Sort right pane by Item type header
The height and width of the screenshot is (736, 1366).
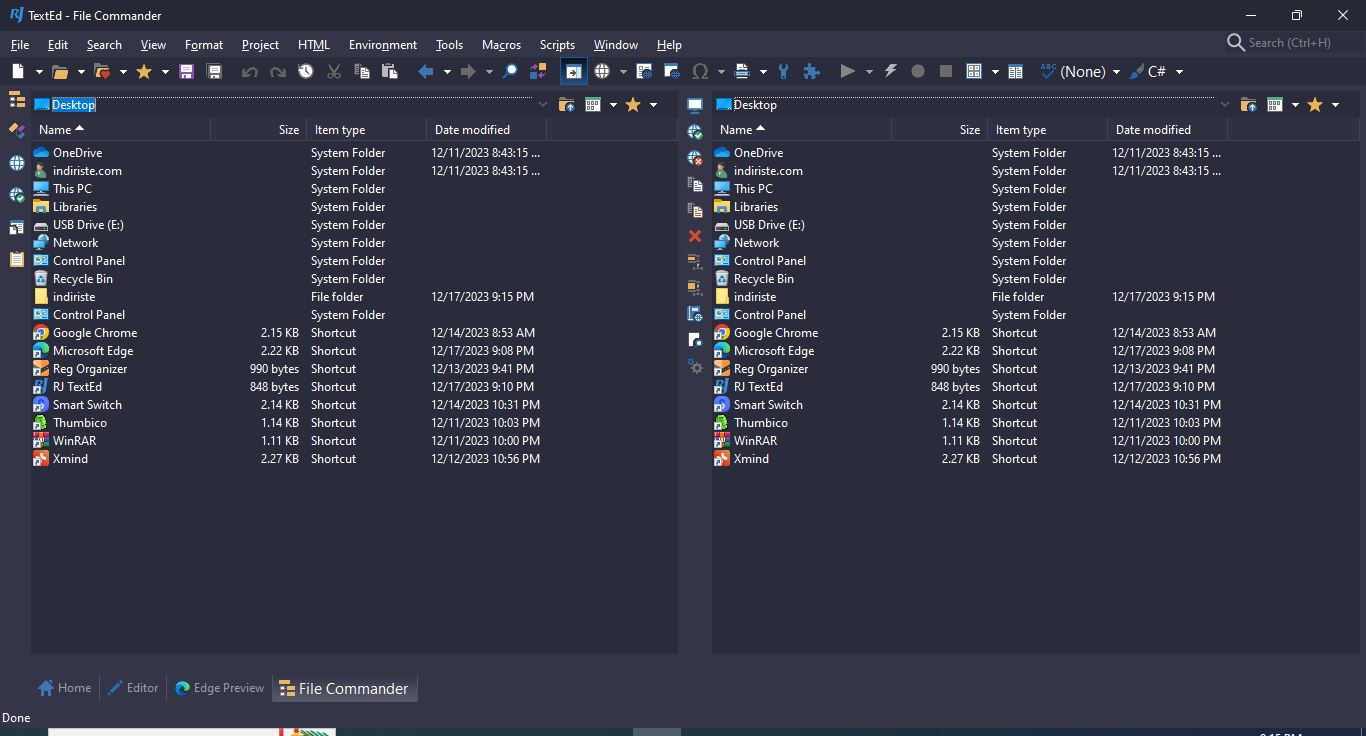[x=1047, y=130]
